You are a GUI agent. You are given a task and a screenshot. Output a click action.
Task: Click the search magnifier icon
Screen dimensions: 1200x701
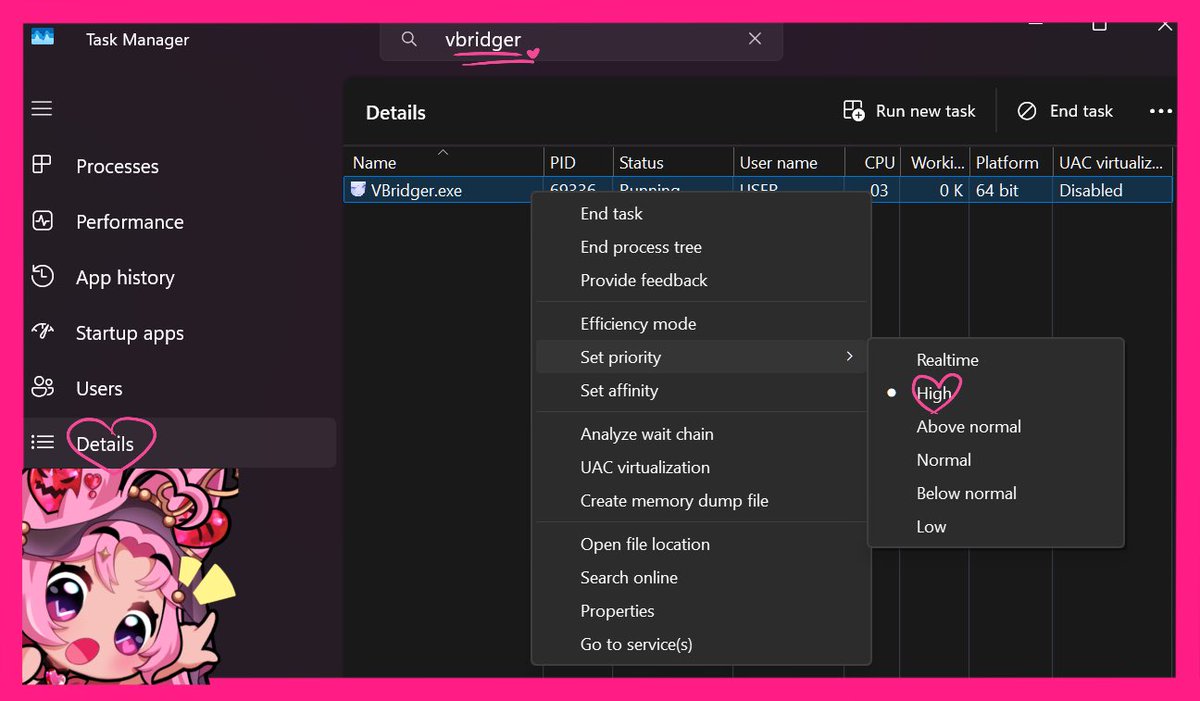coord(409,38)
